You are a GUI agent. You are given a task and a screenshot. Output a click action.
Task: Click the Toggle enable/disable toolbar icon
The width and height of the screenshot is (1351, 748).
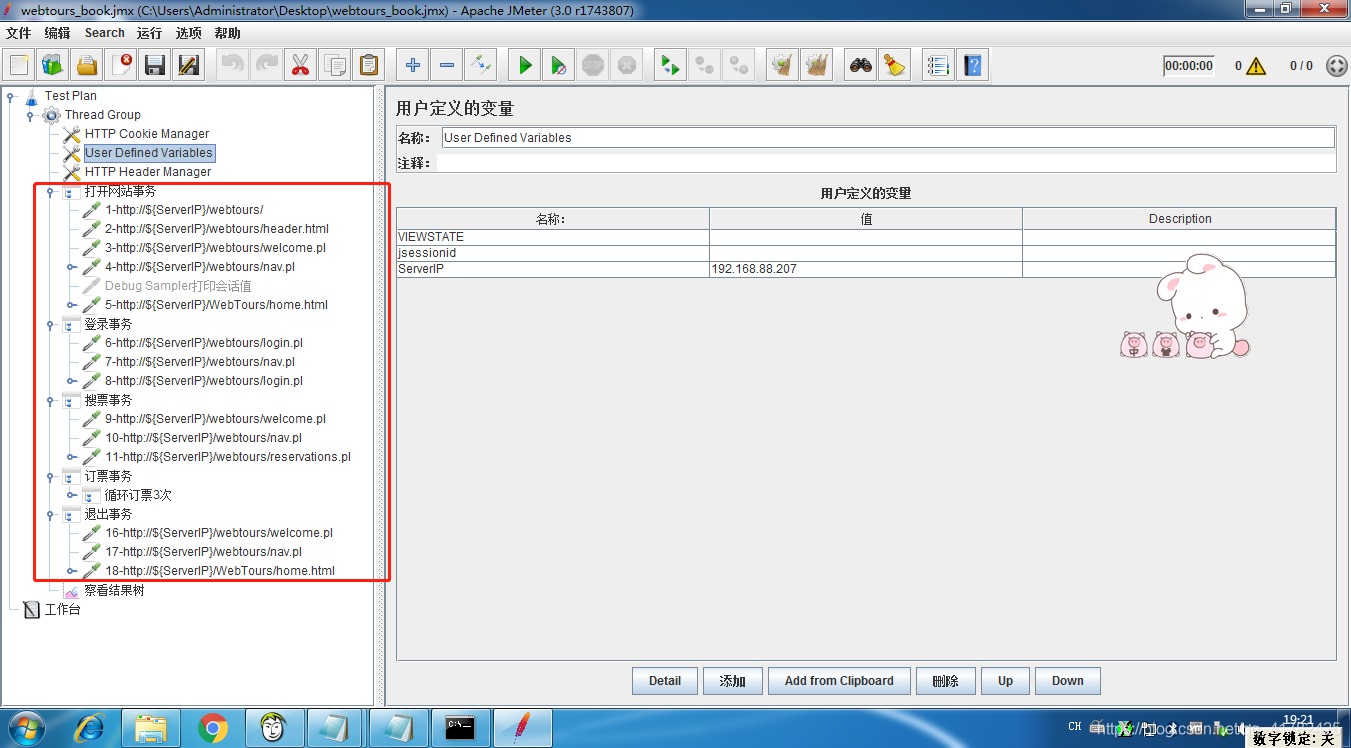point(481,66)
